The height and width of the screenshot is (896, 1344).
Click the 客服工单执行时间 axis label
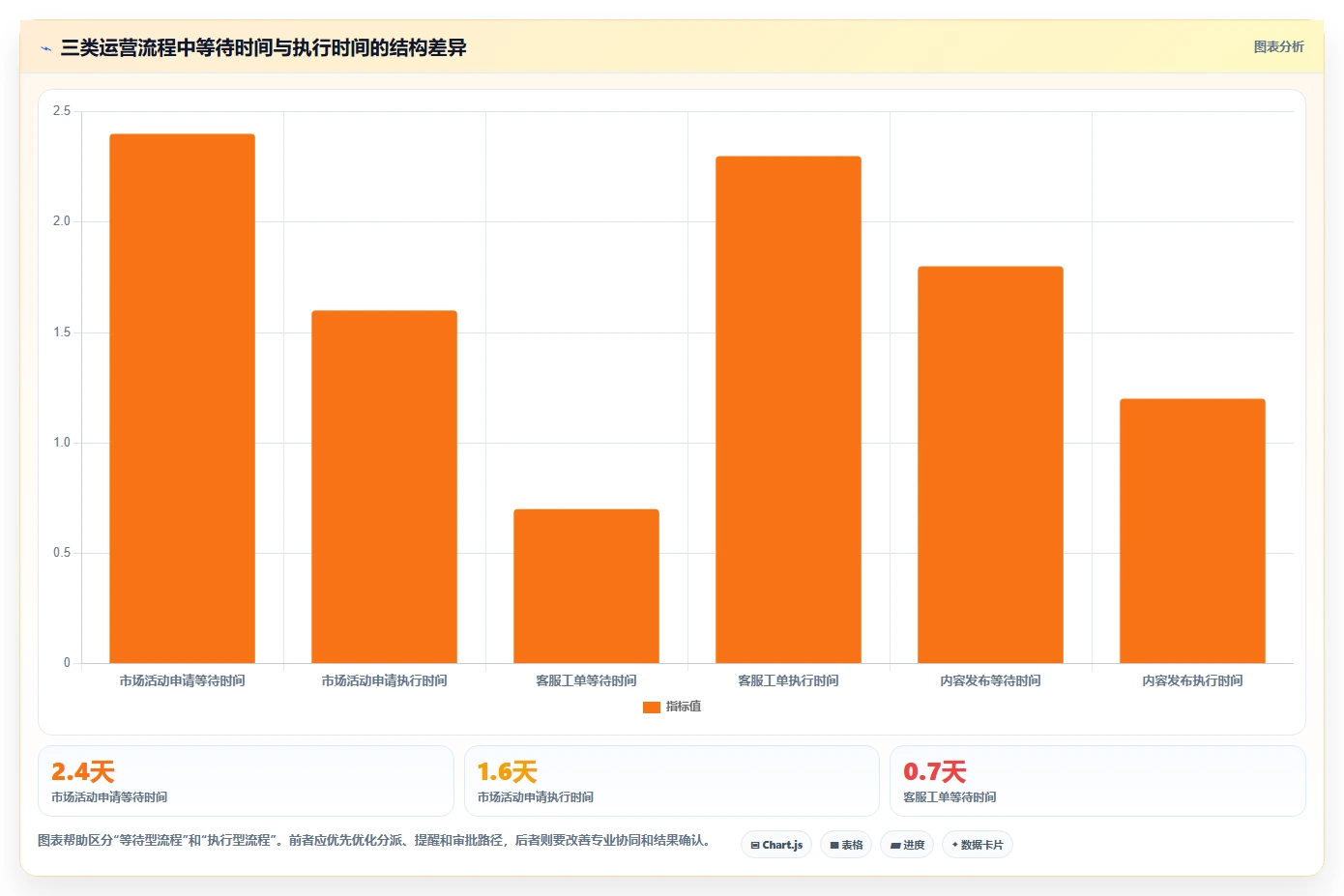[788, 680]
